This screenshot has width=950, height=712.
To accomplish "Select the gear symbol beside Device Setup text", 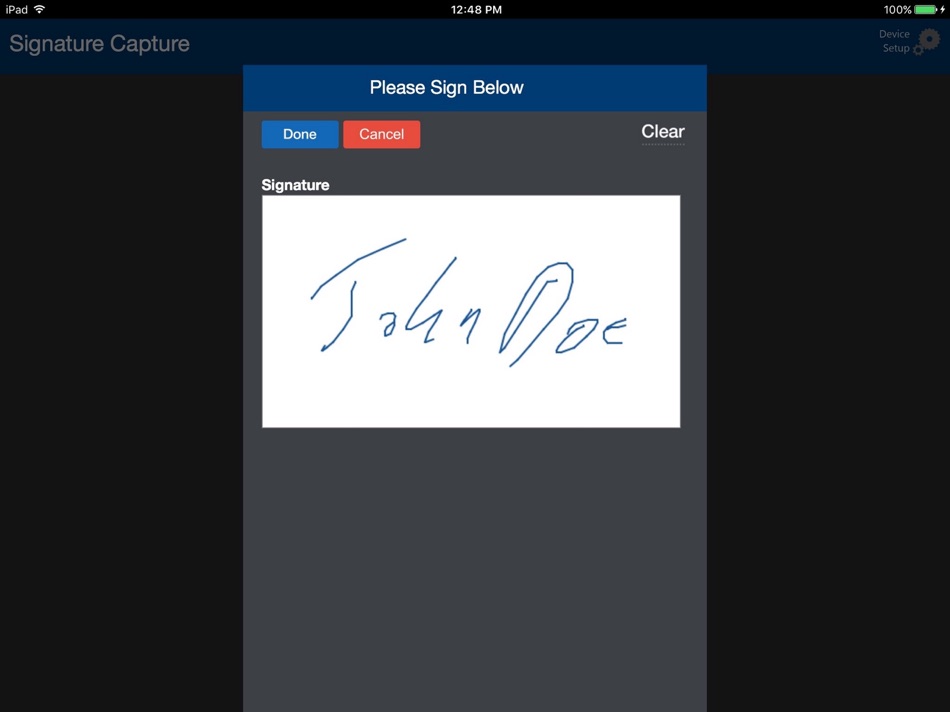I will pos(928,41).
